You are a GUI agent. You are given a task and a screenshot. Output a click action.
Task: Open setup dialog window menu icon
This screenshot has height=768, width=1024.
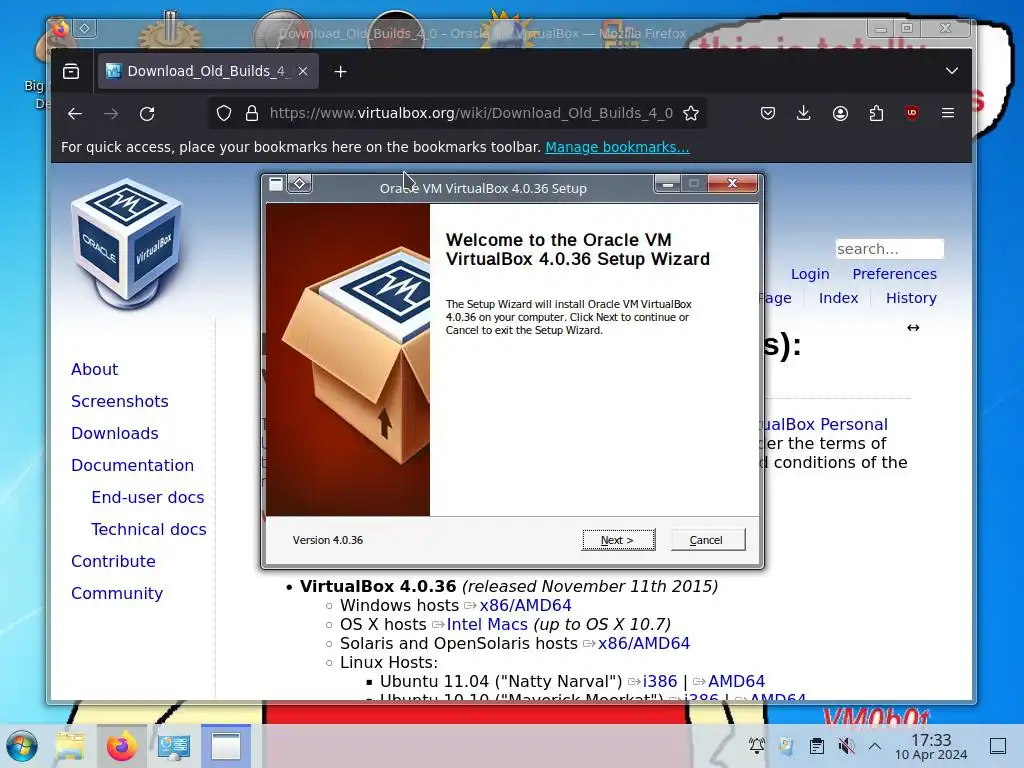pos(276,184)
